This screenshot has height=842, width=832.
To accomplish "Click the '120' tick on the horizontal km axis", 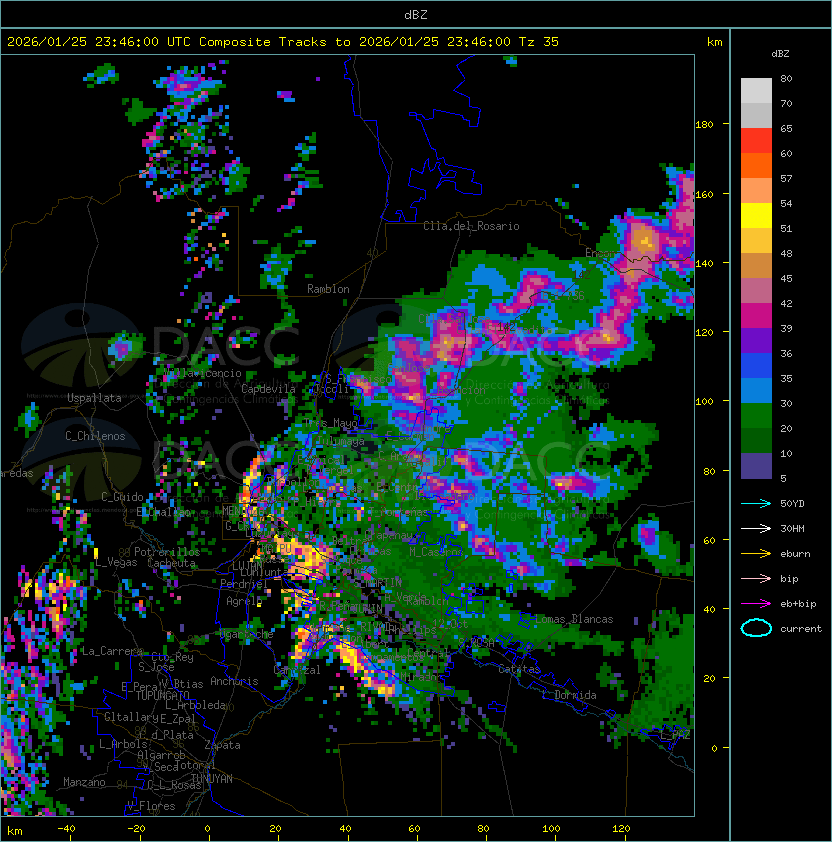I will 621,829.
